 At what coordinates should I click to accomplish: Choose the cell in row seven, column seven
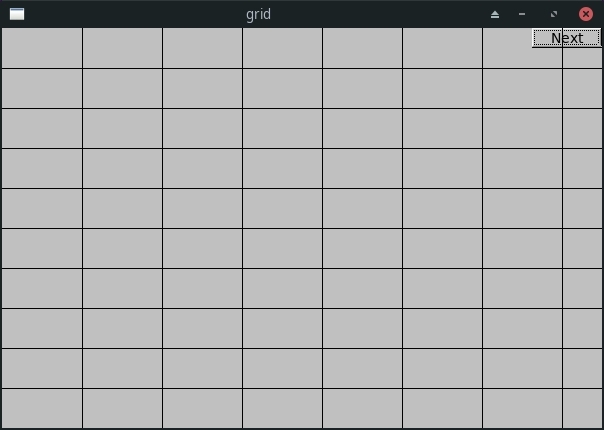click(x=523, y=289)
